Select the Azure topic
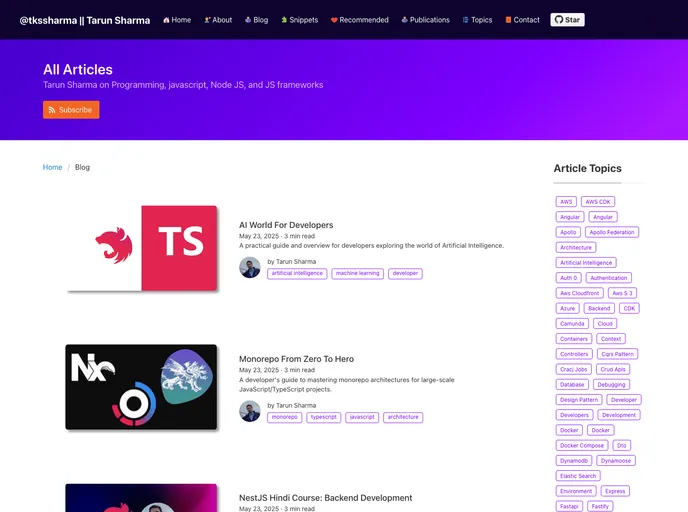688x512 pixels. 567,308
